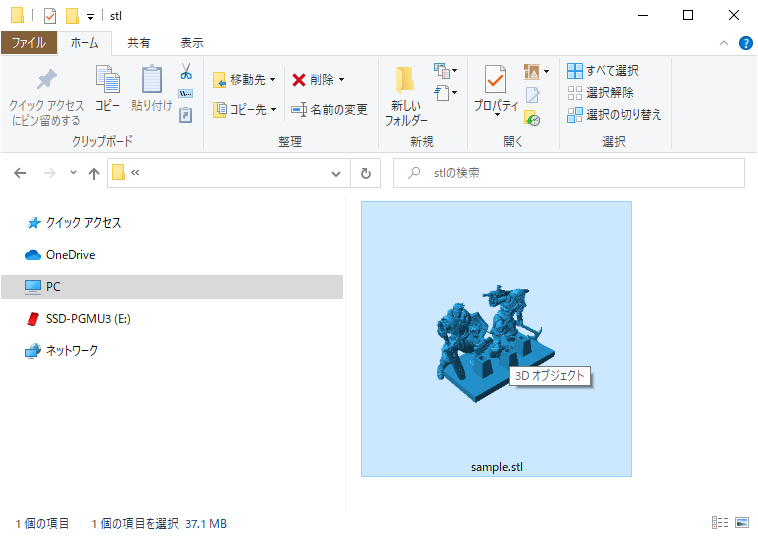
Task: Click the breadcrumb « chevron in address bar
Action: [135, 173]
